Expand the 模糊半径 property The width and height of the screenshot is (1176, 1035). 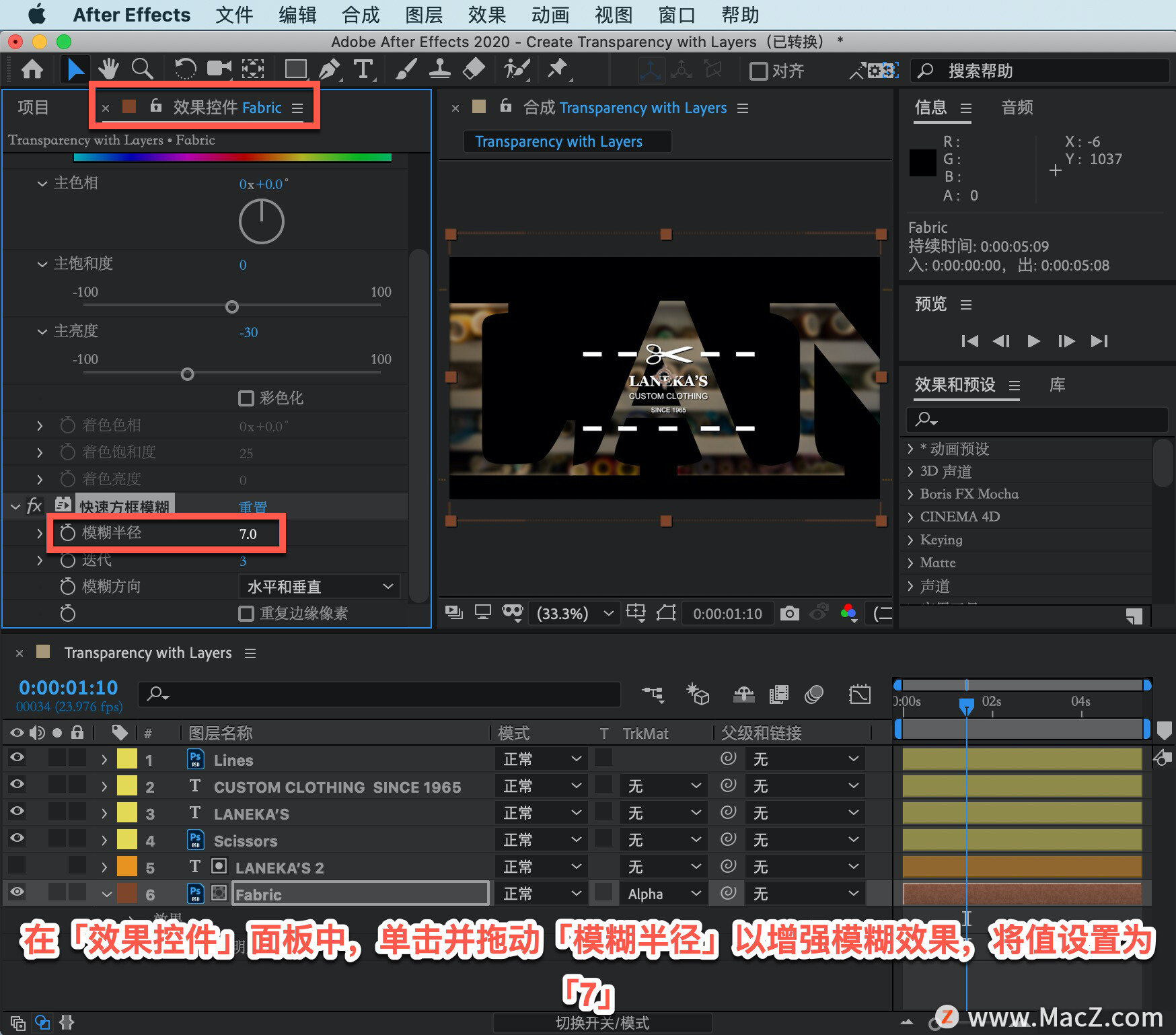(x=40, y=533)
